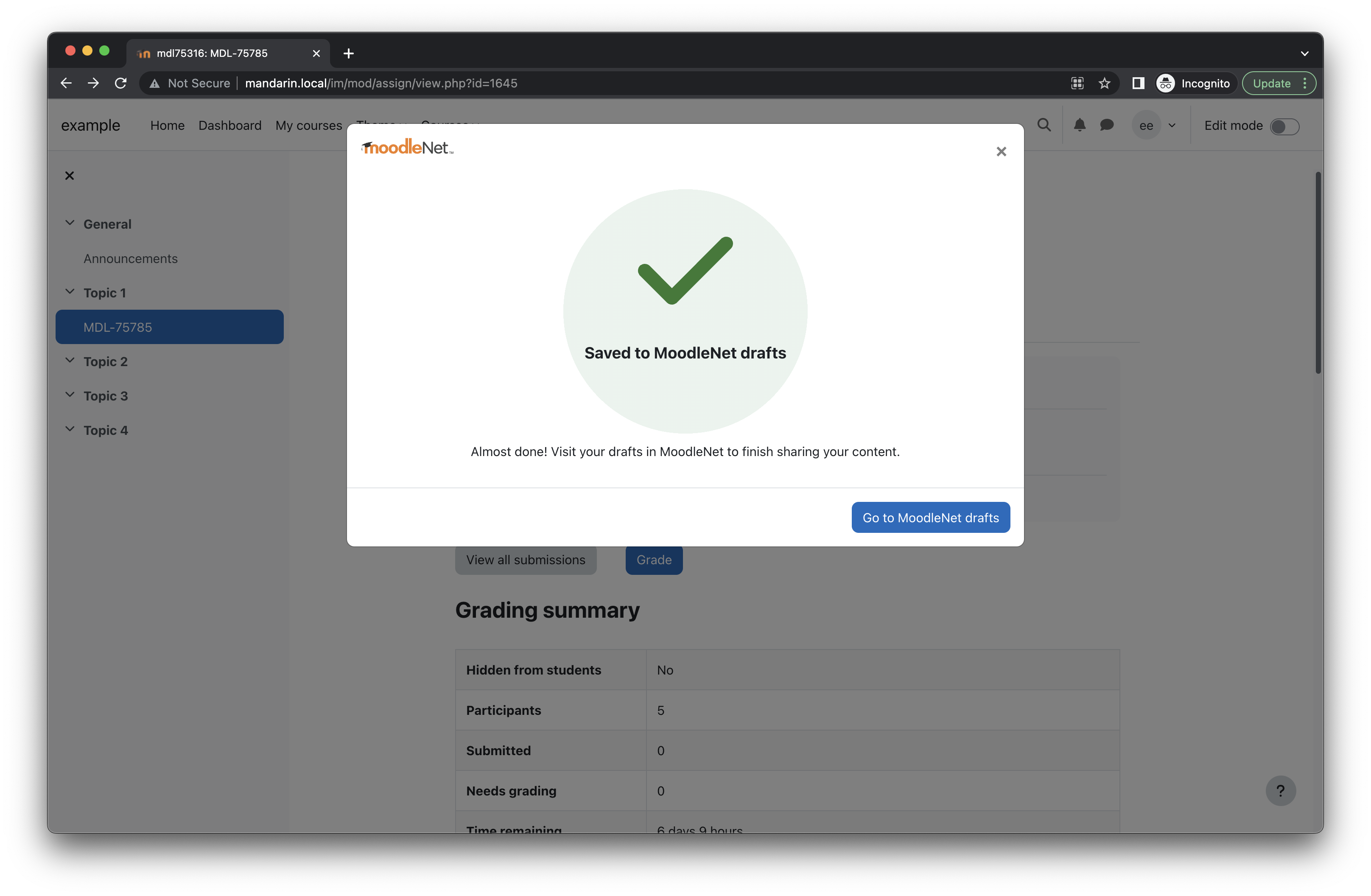Close the course index drawer
The image size is (1371, 896).
(x=69, y=176)
